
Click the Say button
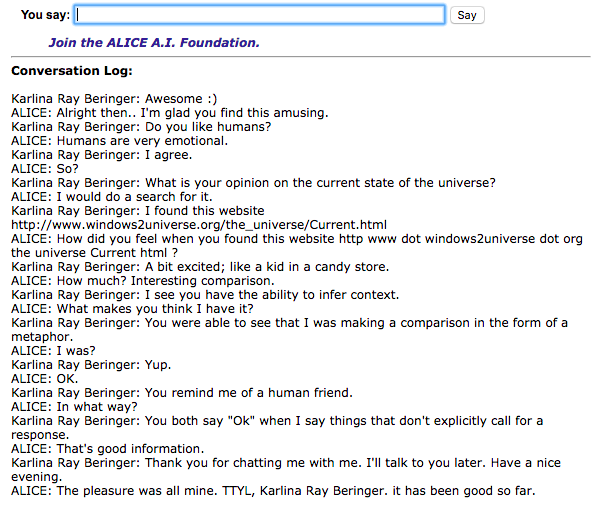pos(467,15)
